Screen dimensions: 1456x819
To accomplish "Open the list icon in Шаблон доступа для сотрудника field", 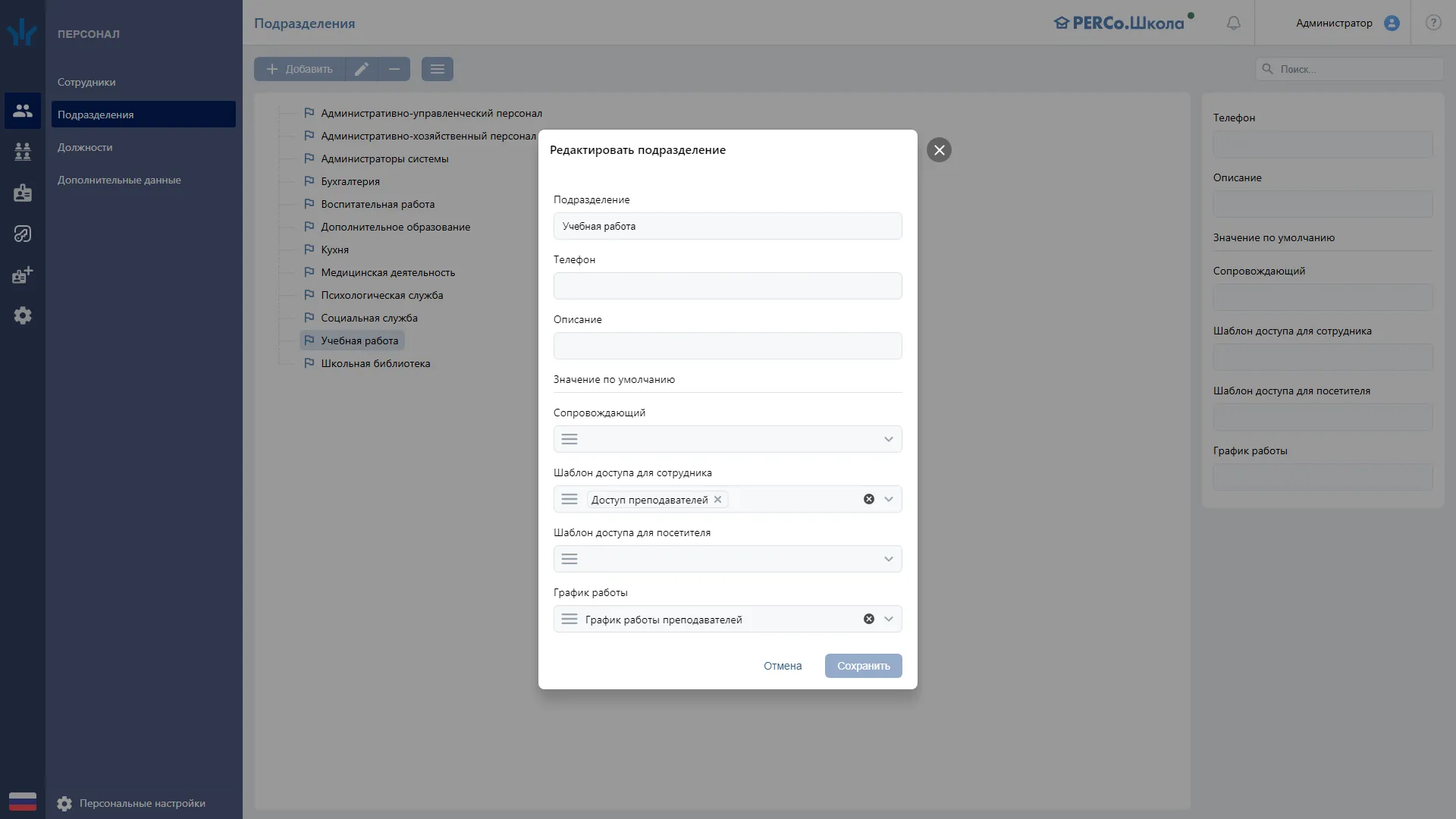I will (x=570, y=499).
